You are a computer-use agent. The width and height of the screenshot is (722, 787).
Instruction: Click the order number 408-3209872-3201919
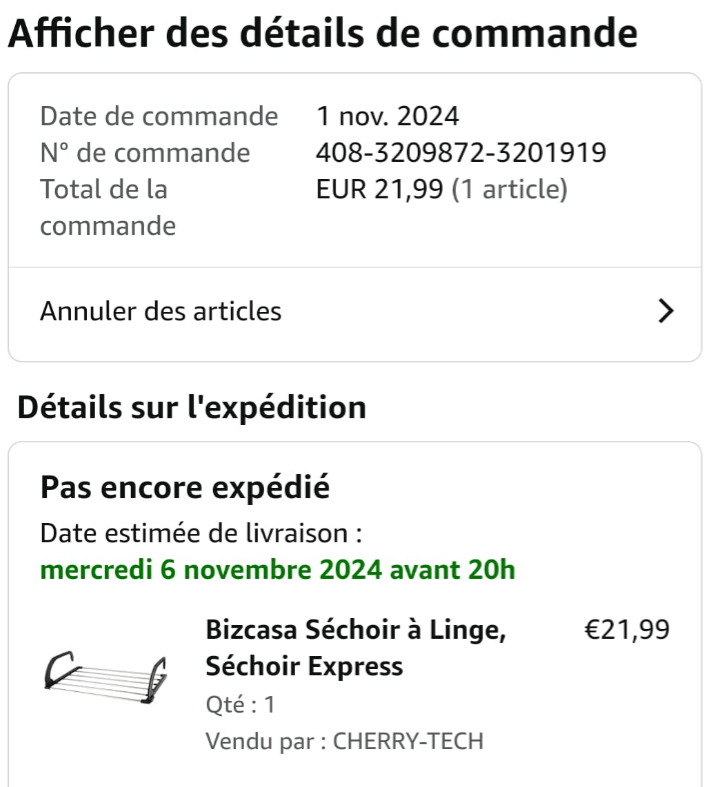pos(461,153)
